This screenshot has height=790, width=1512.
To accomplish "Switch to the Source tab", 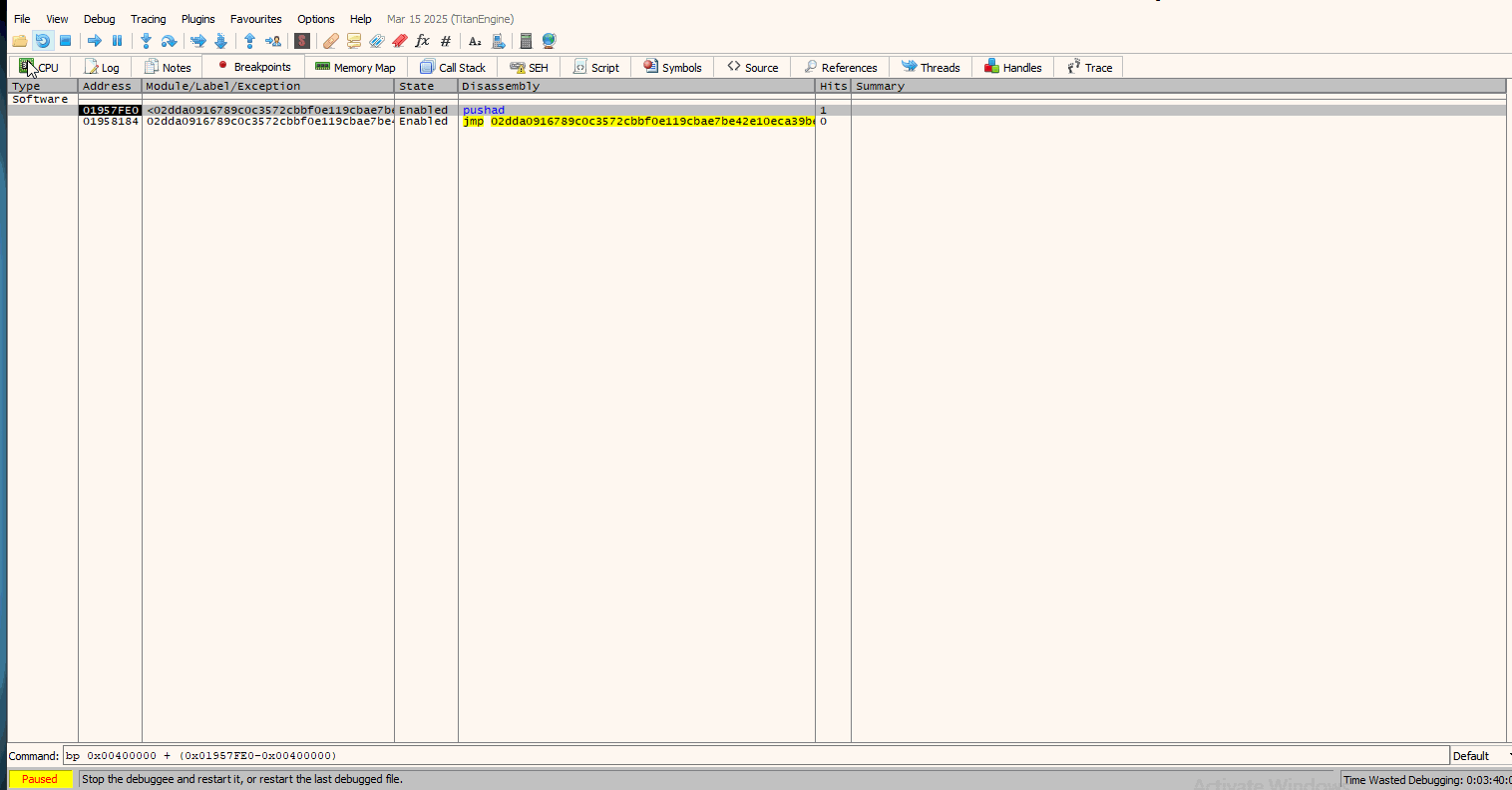I will coord(753,67).
